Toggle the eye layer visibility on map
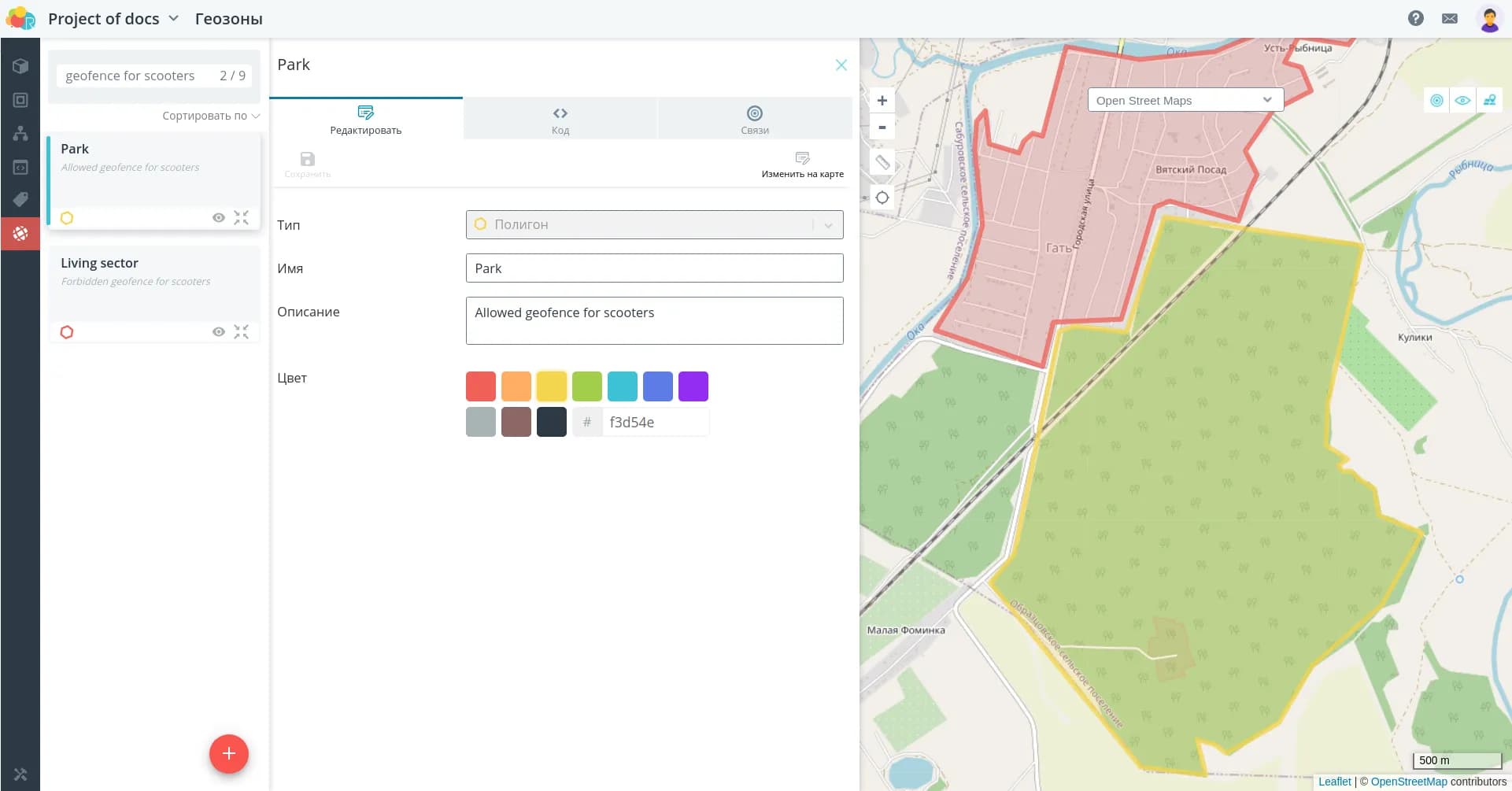The height and width of the screenshot is (791, 1512). [x=1462, y=101]
